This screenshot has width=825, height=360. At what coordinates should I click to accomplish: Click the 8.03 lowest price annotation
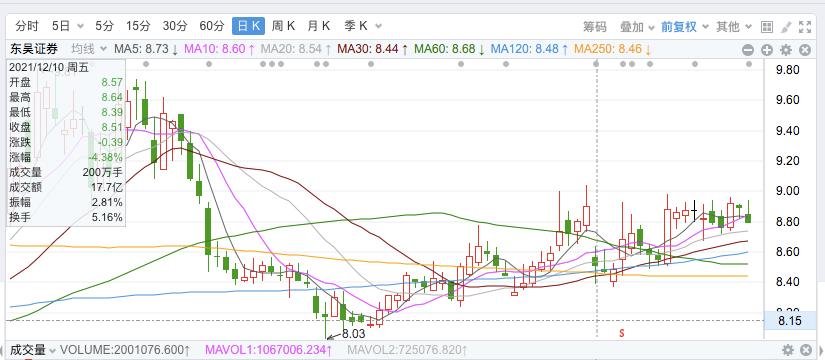[x=353, y=334]
